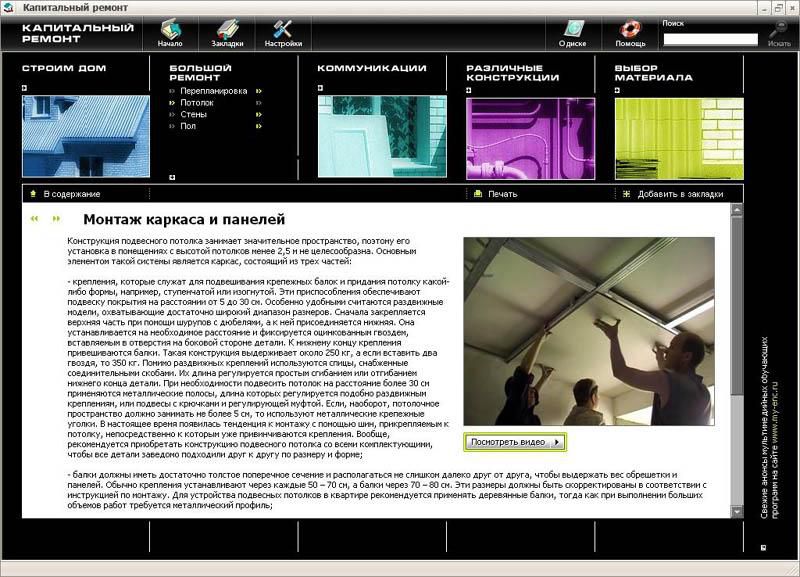800x577 pixels.
Task: Click the Начало home icon
Action: coord(170,29)
